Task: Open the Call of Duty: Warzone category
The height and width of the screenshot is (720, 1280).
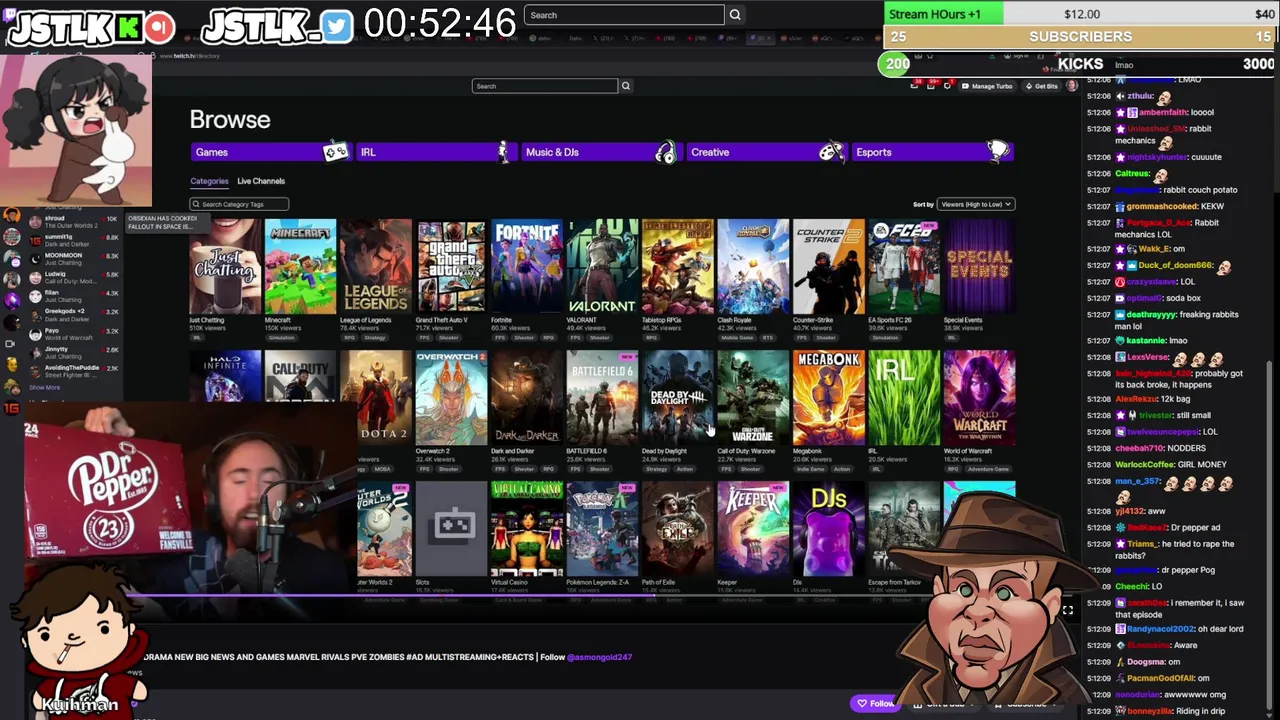Action: point(753,397)
